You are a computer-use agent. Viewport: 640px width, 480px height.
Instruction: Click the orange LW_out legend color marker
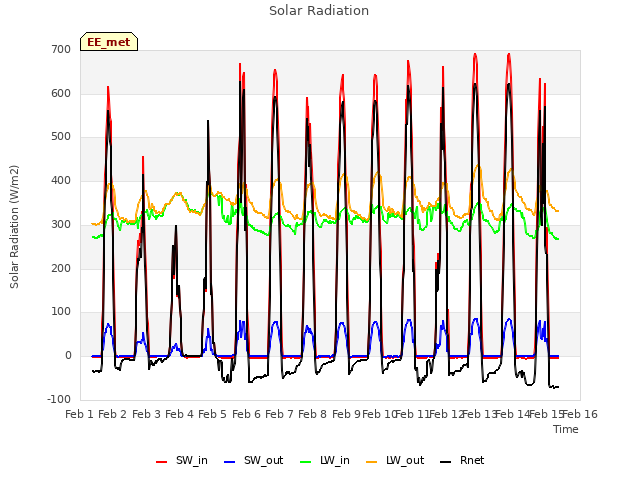coord(372,462)
